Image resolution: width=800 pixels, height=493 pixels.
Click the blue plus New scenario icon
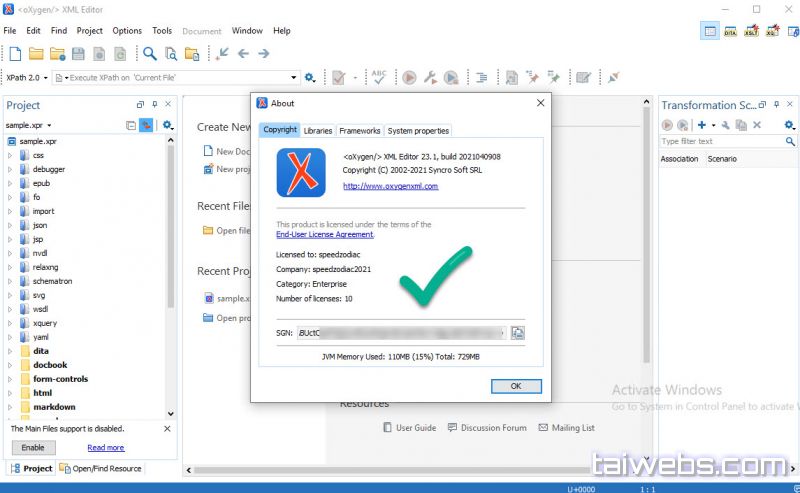[x=702, y=125]
